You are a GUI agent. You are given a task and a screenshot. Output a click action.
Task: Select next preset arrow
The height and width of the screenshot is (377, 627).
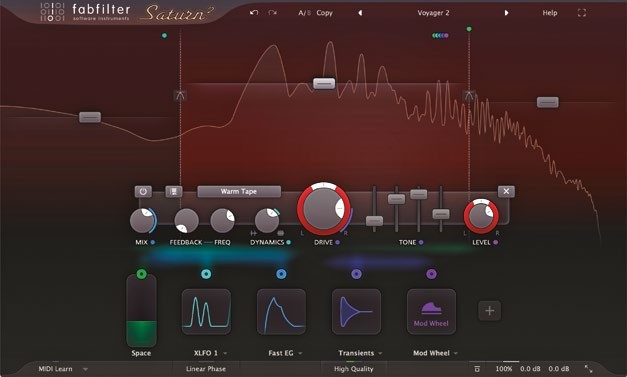click(506, 13)
